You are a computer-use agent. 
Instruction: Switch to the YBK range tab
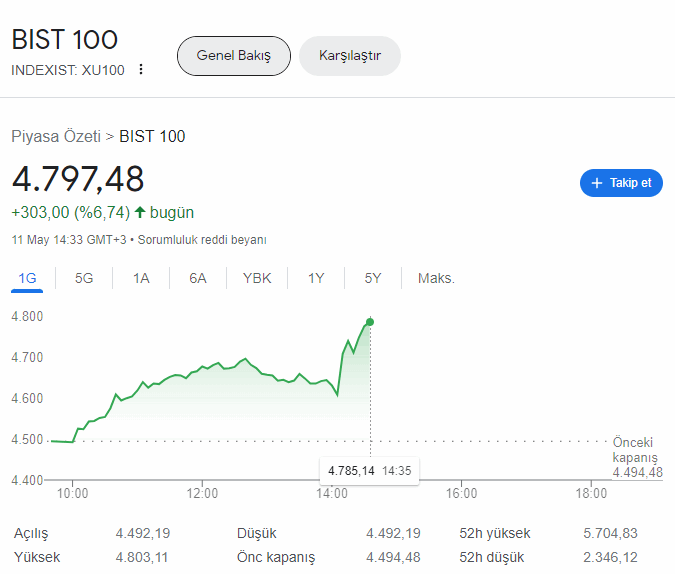257,278
